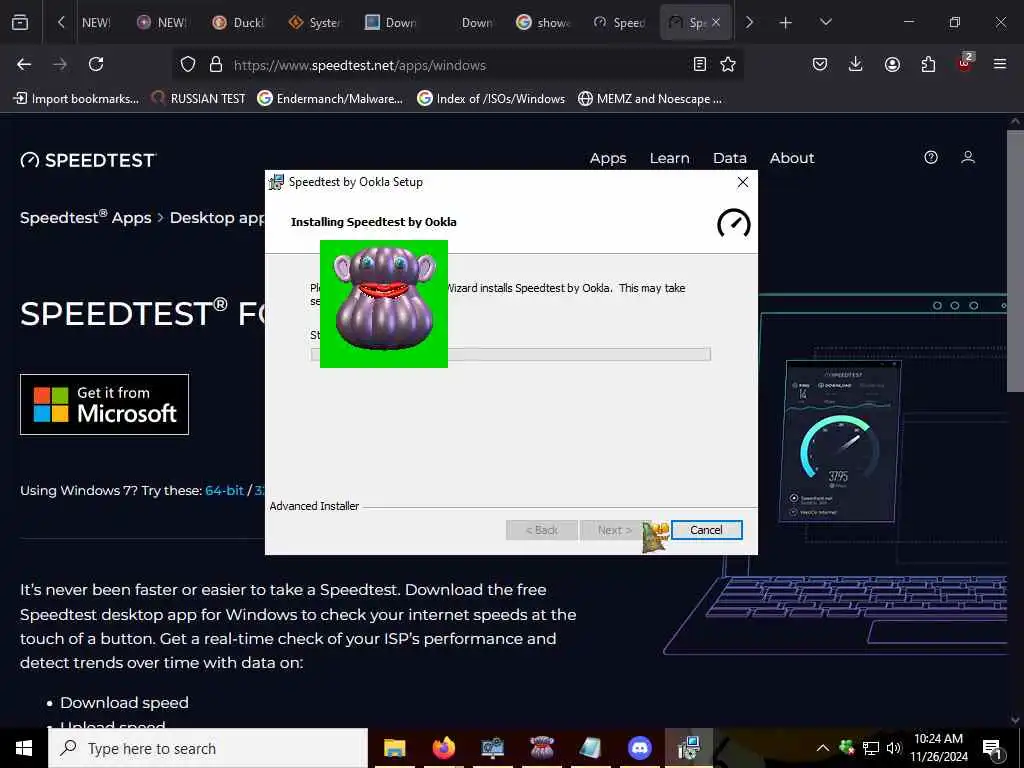
Task: Open Learn menu on Speedtest site
Action: click(x=669, y=158)
